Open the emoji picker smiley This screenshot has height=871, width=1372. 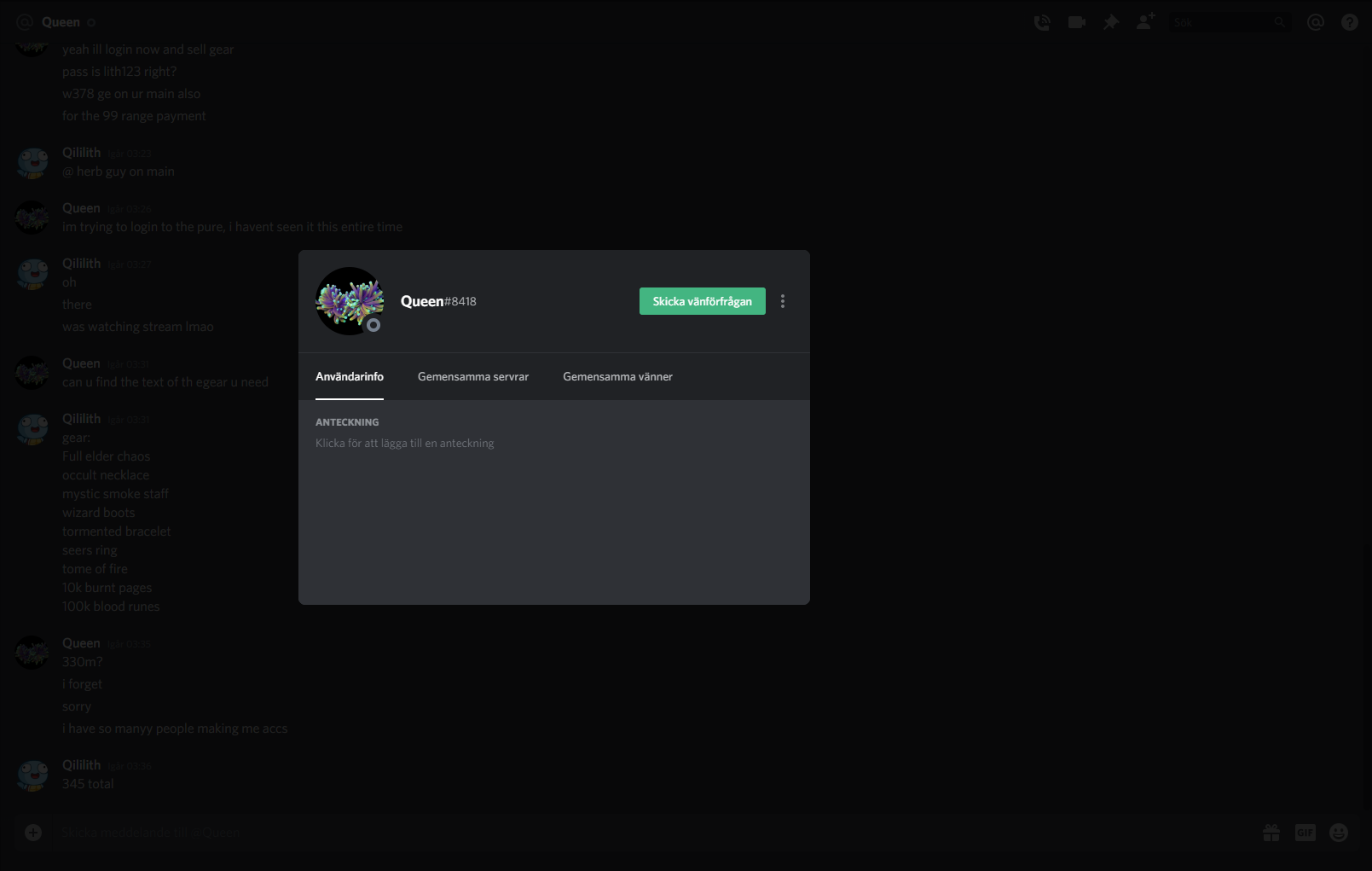click(1339, 832)
